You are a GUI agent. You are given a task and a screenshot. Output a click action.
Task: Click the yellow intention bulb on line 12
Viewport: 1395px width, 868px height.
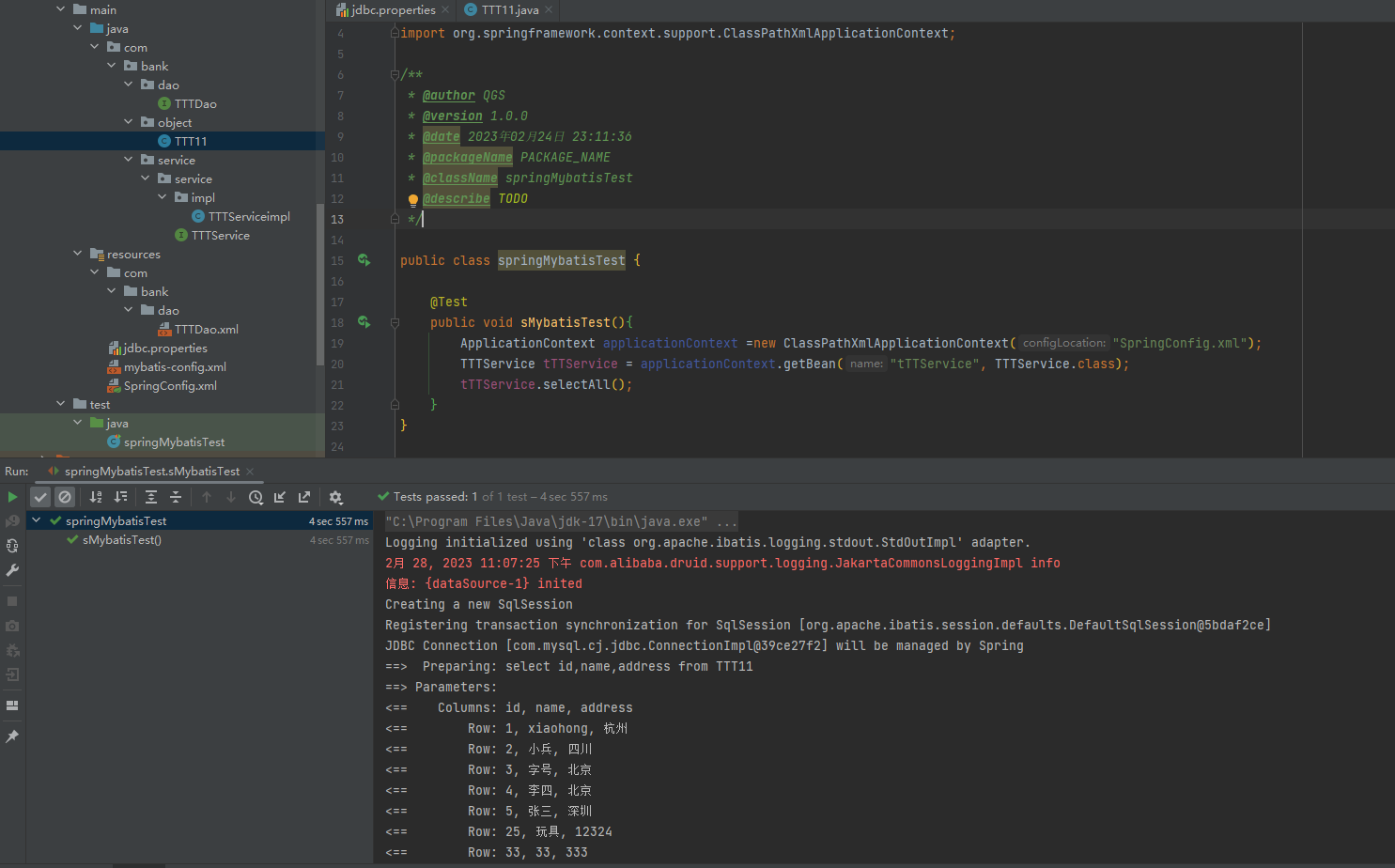pos(412,199)
